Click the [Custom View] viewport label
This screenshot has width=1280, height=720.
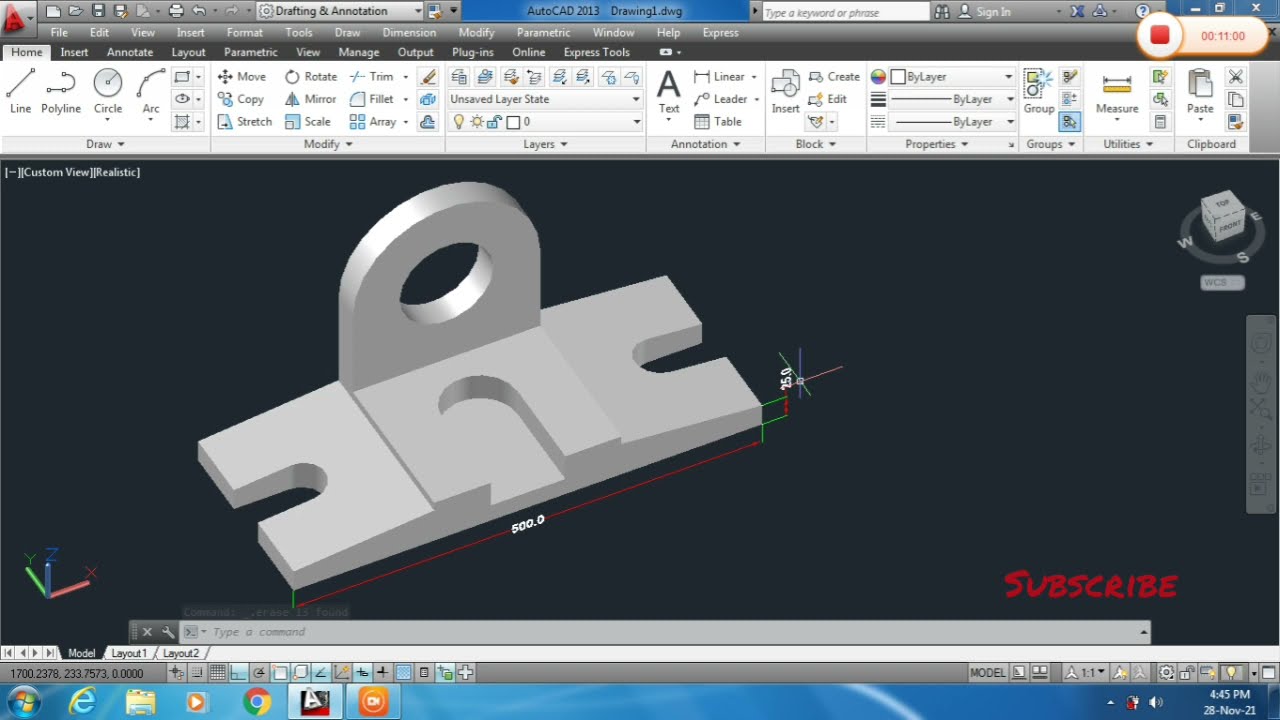[55, 172]
